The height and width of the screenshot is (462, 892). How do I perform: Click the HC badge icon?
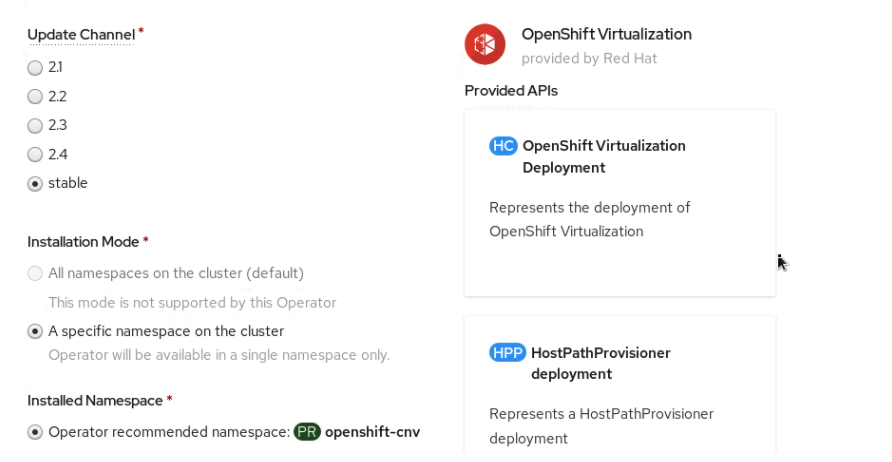(x=503, y=146)
